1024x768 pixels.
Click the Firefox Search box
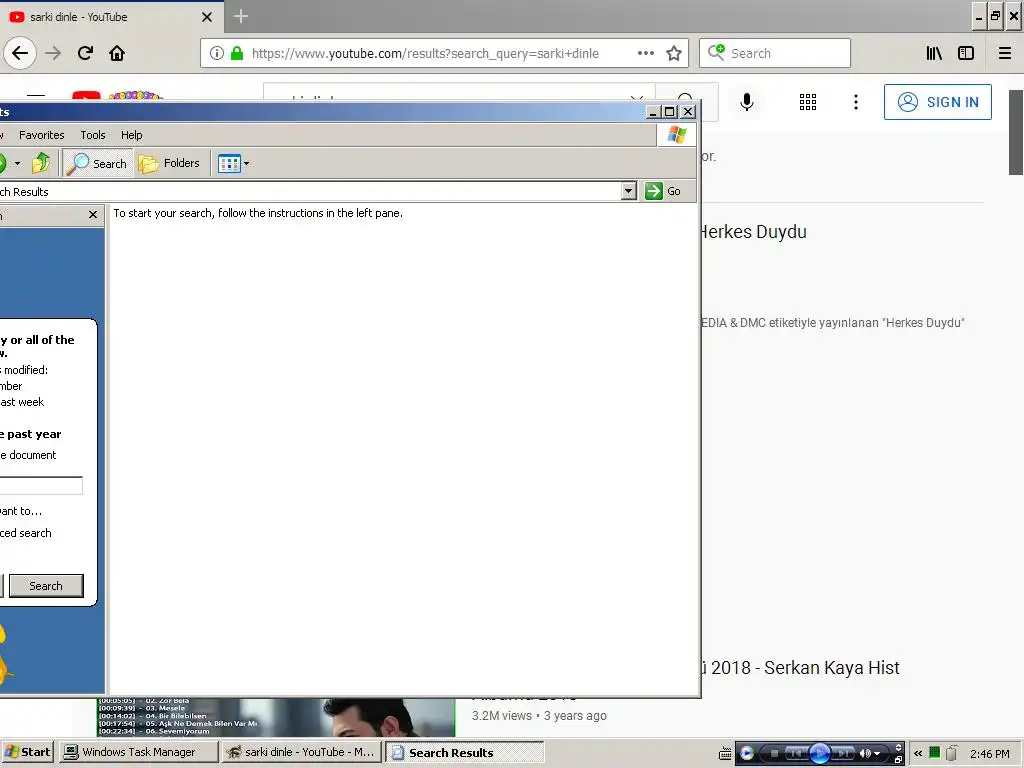(775, 53)
